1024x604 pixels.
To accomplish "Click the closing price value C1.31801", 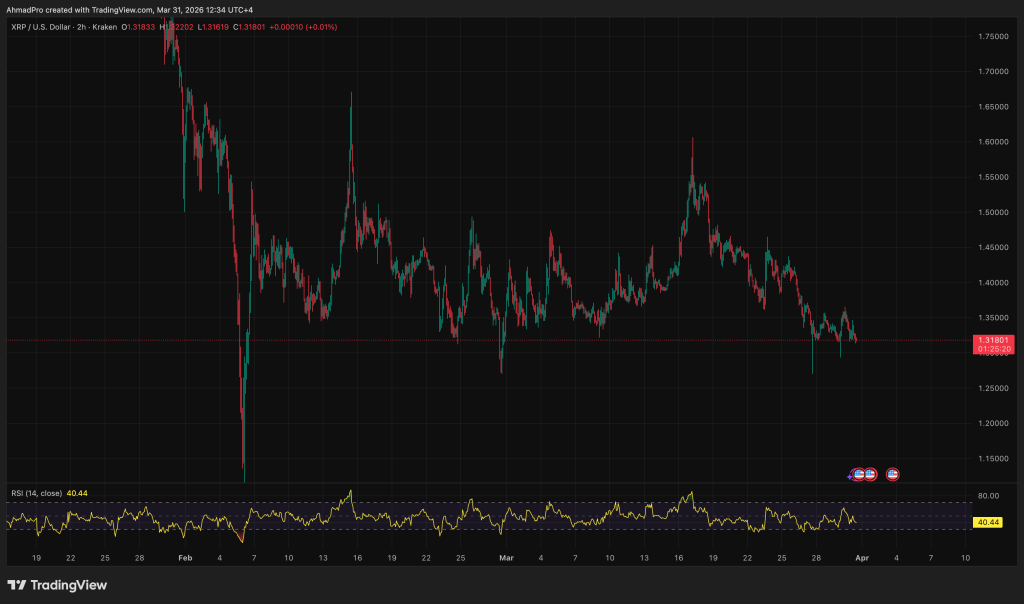I will [254, 27].
